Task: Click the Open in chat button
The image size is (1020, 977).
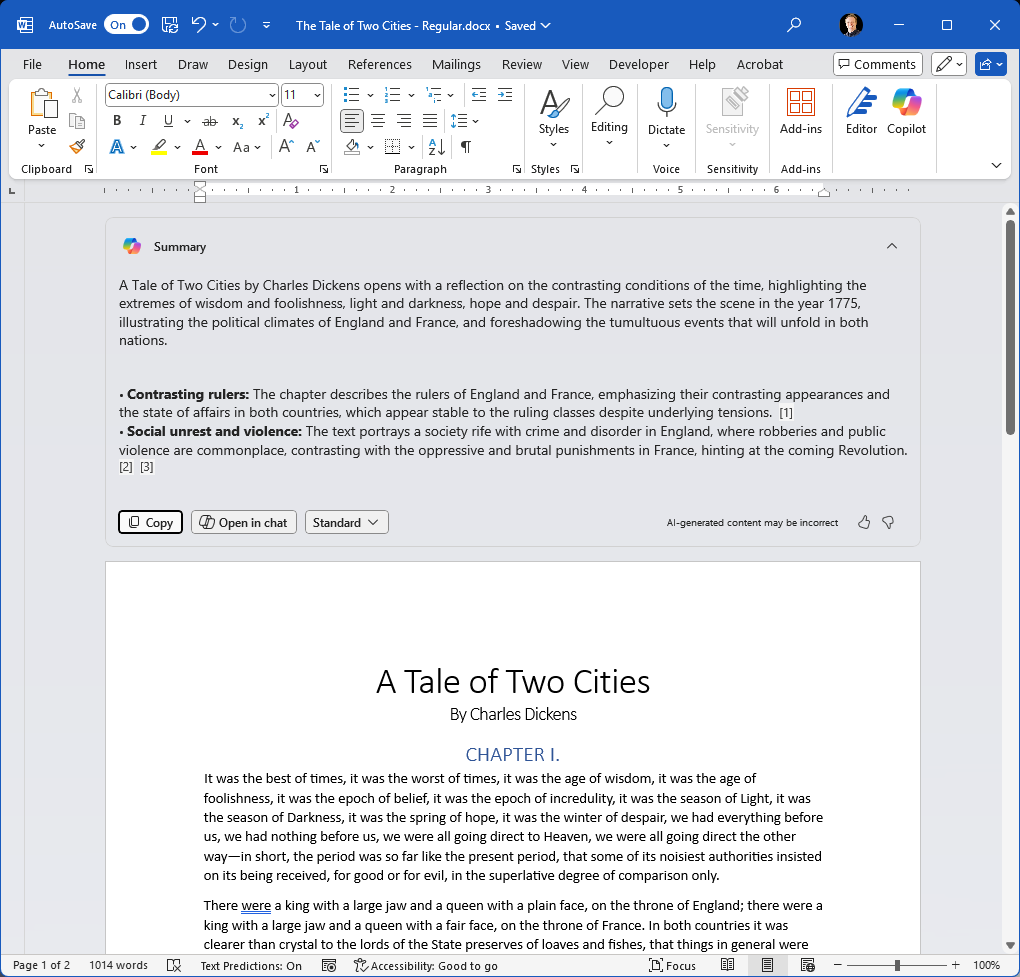Action: coord(244,522)
